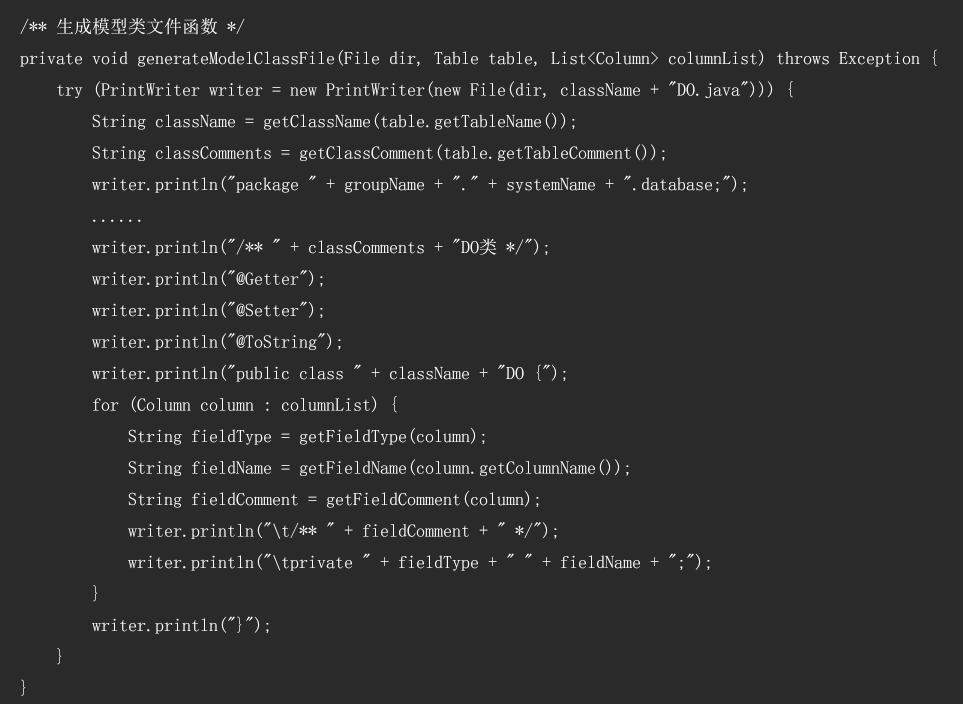Click the groupName variable
Viewport: 963px width, 704px height.
tap(384, 185)
